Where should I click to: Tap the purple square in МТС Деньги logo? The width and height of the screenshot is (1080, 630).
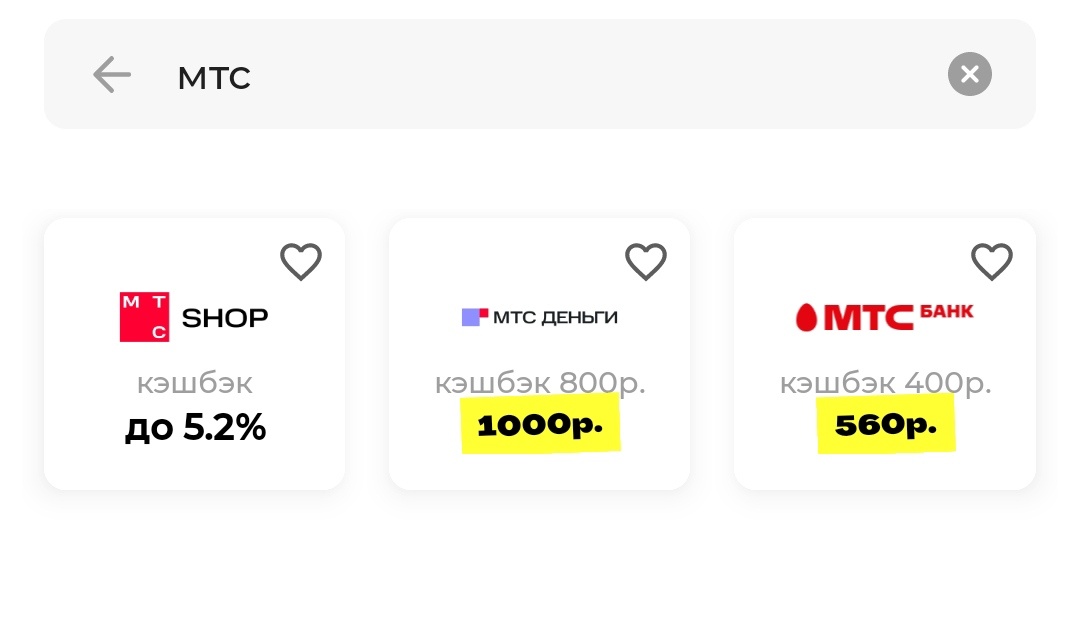click(472, 318)
